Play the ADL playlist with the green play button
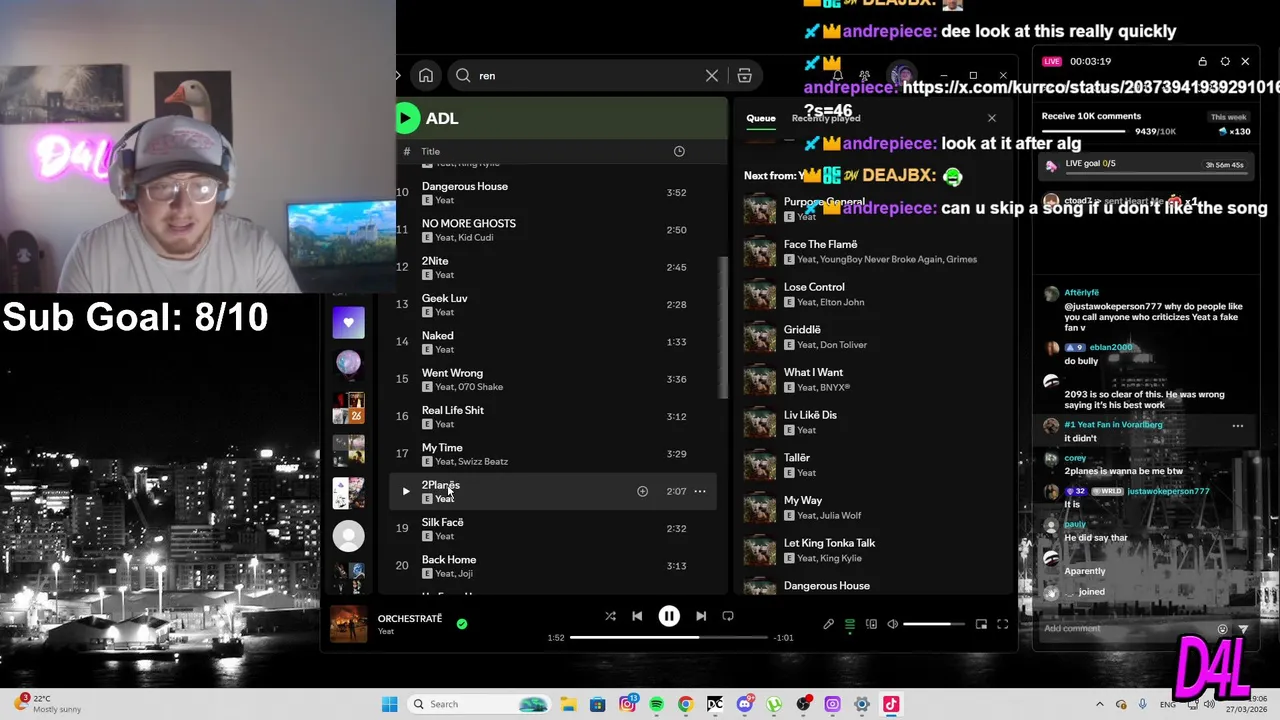1280x720 pixels. (x=406, y=118)
